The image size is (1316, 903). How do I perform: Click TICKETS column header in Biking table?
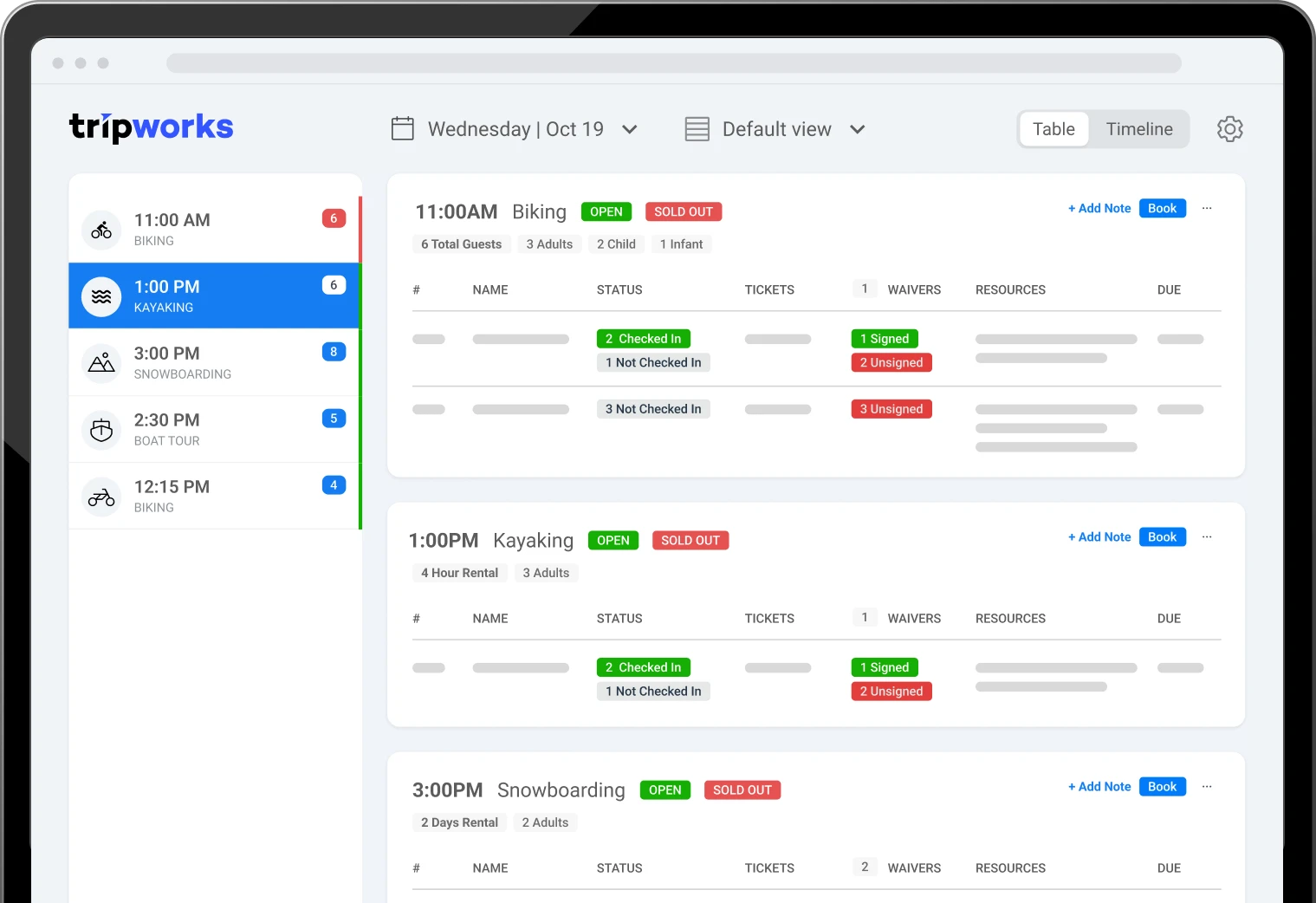[769, 289]
